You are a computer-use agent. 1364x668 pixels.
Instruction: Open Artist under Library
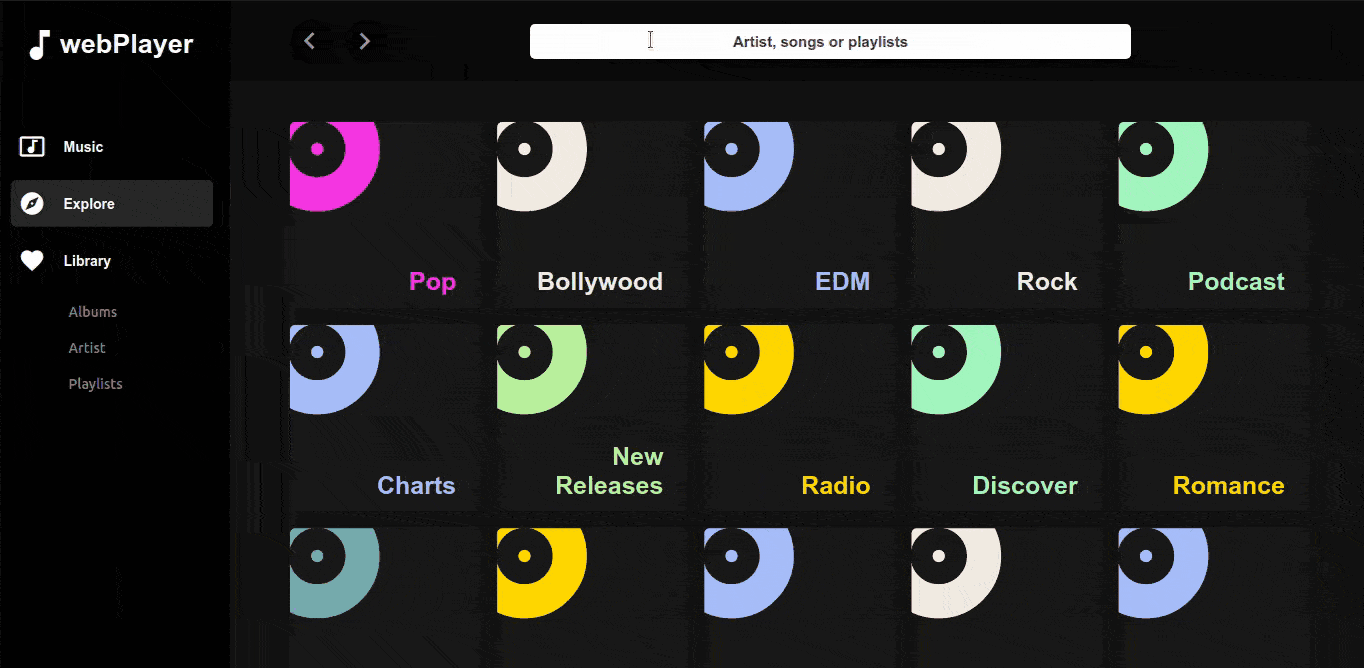[x=87, y=348]
